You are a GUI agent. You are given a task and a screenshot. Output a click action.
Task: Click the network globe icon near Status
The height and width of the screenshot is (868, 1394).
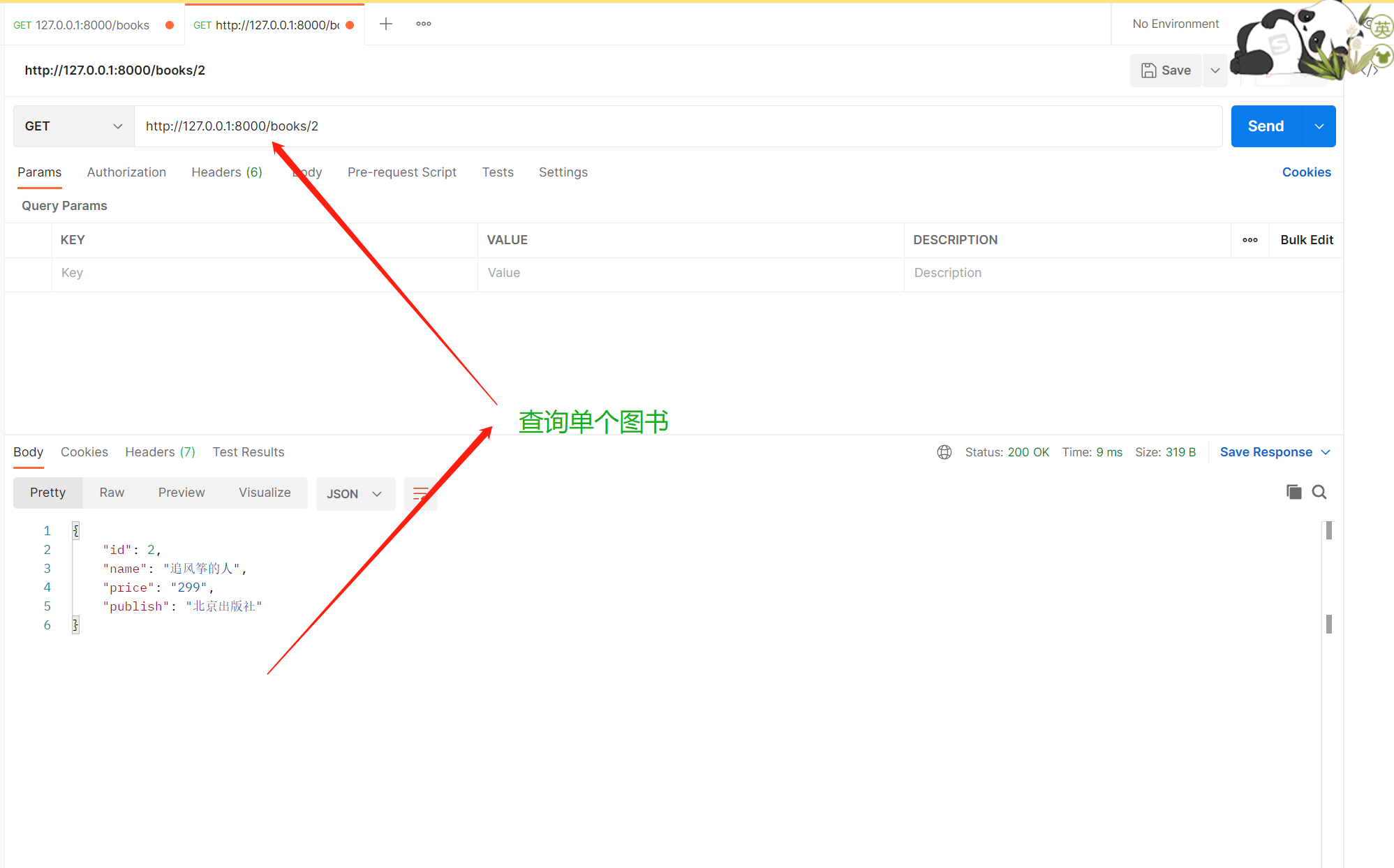pyautogui.click(x=944, y=452)
